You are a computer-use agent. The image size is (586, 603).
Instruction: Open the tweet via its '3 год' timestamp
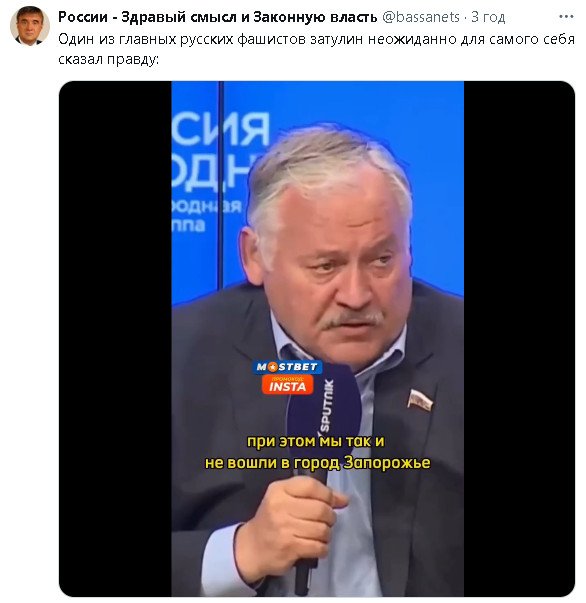click(488, 17)
